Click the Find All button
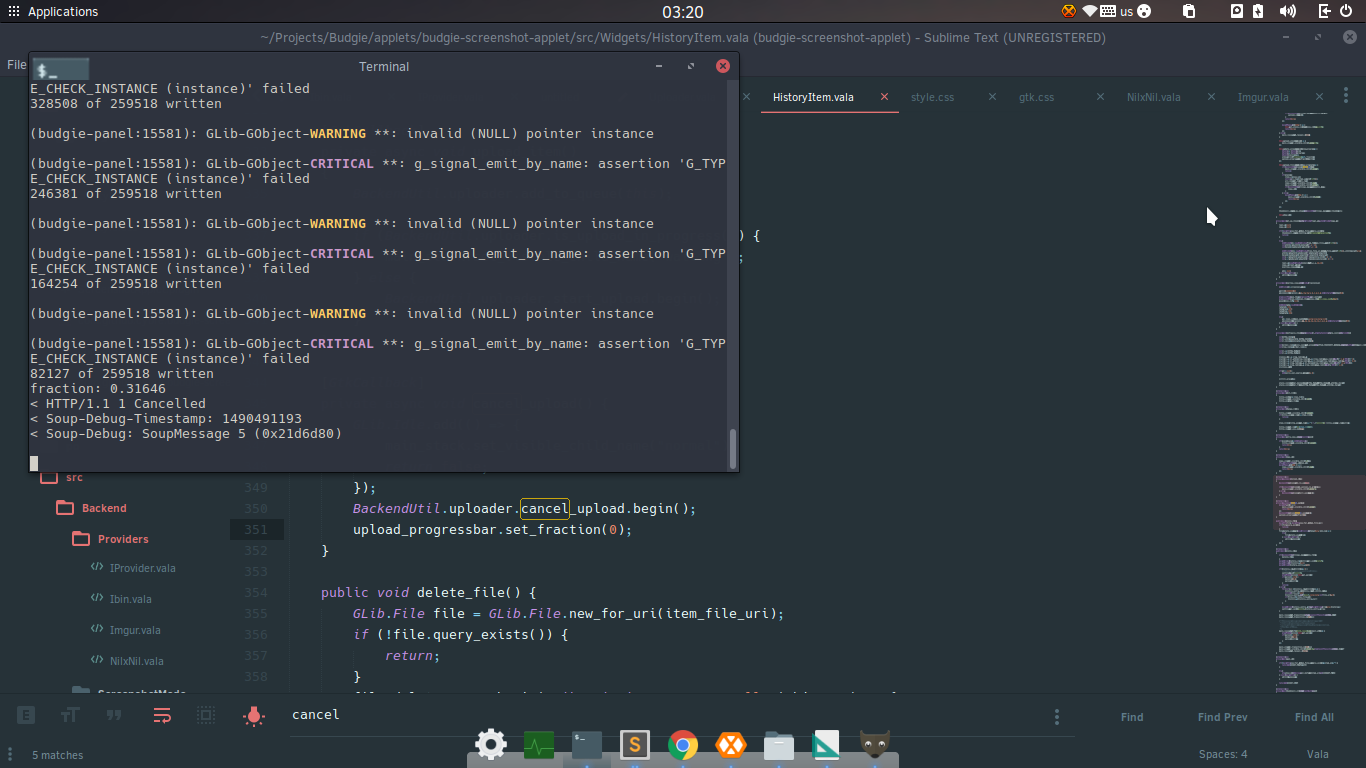The image size is (1366, 768). [x=1314, y=717]
